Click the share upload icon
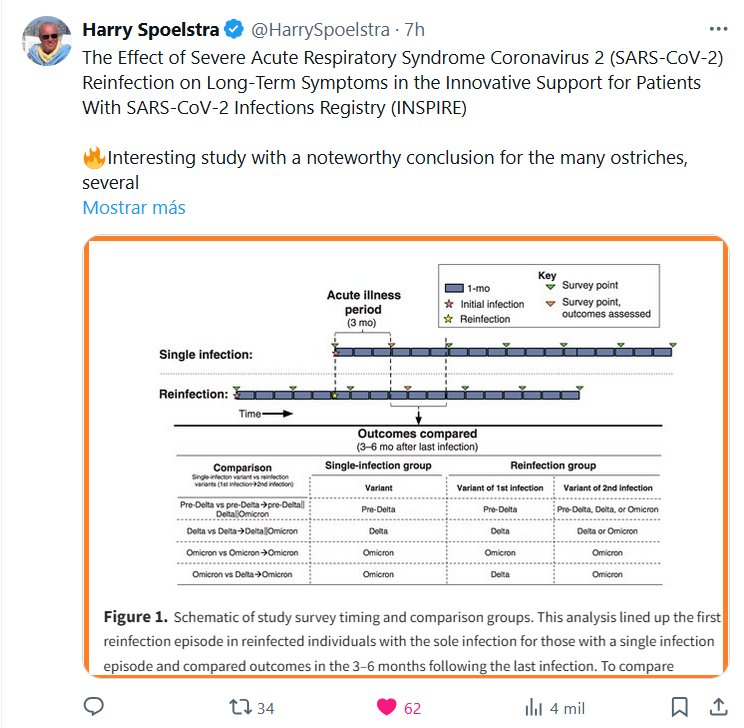 (x=718, y=707)
